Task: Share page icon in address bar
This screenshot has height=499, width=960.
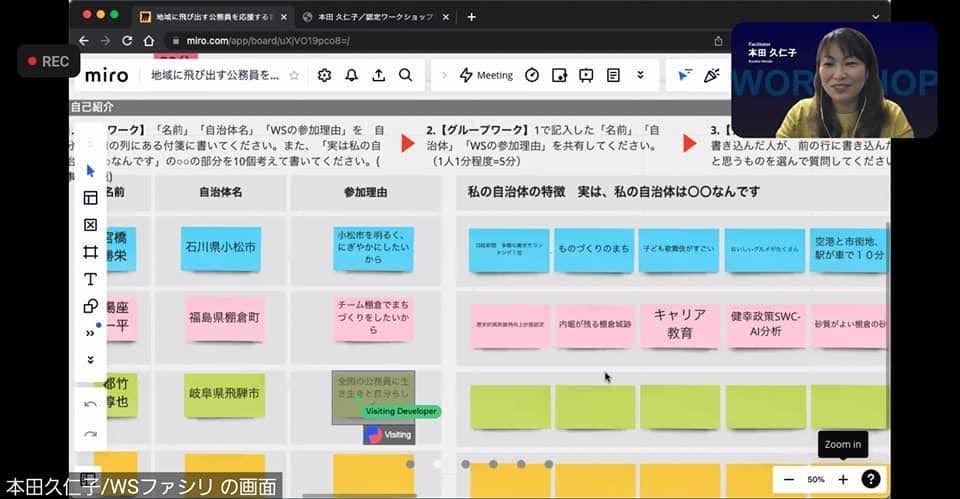Action: [x=718, y=41]
